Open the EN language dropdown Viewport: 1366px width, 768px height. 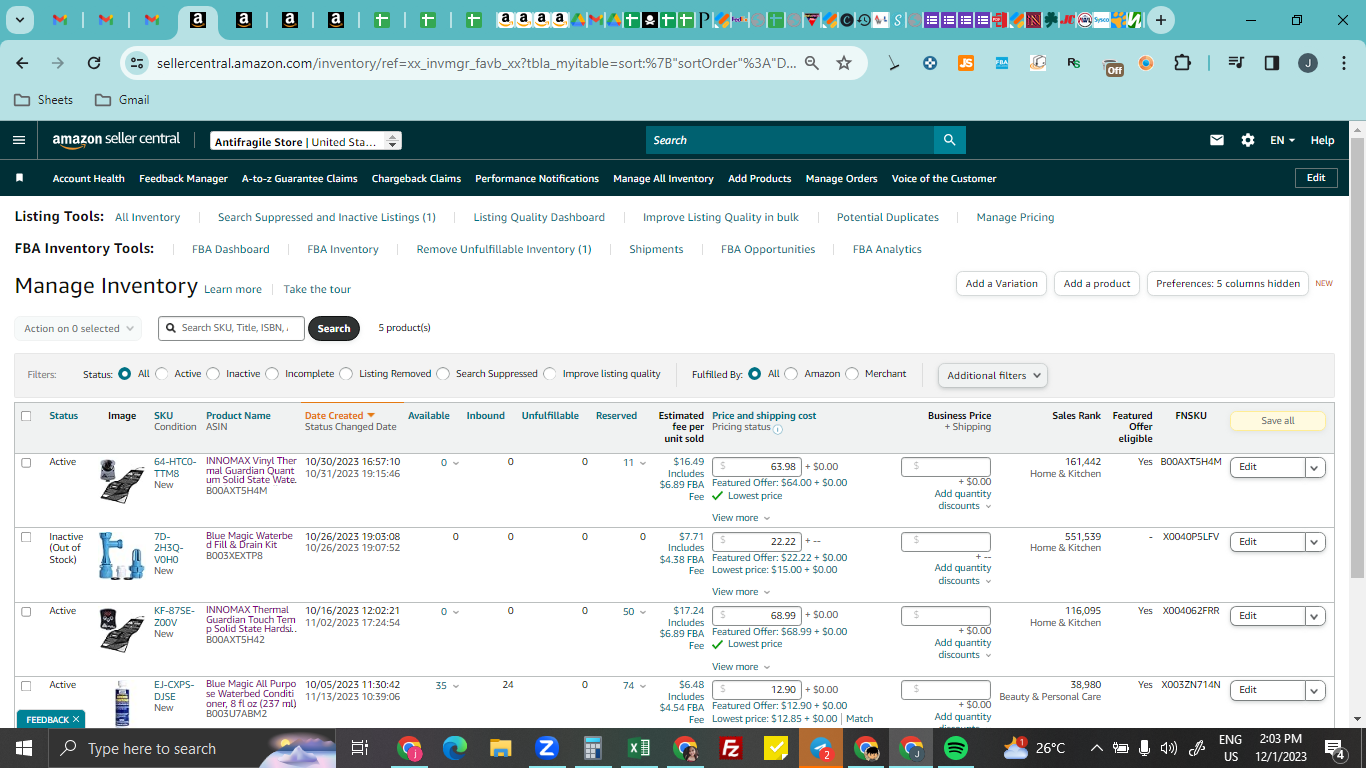(1282, 140)
